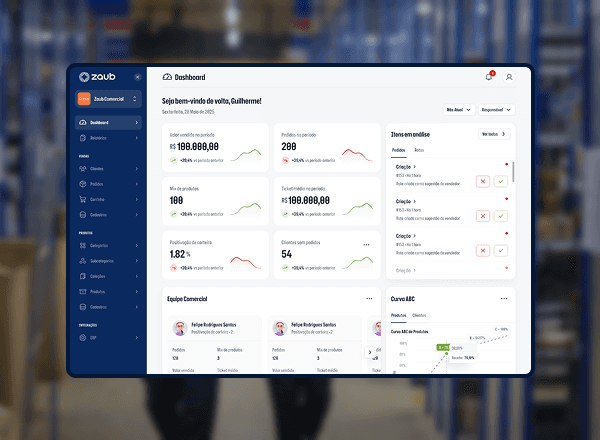
Task: Click the green data point on Curva ABC chart
Action: coord(446,354)
